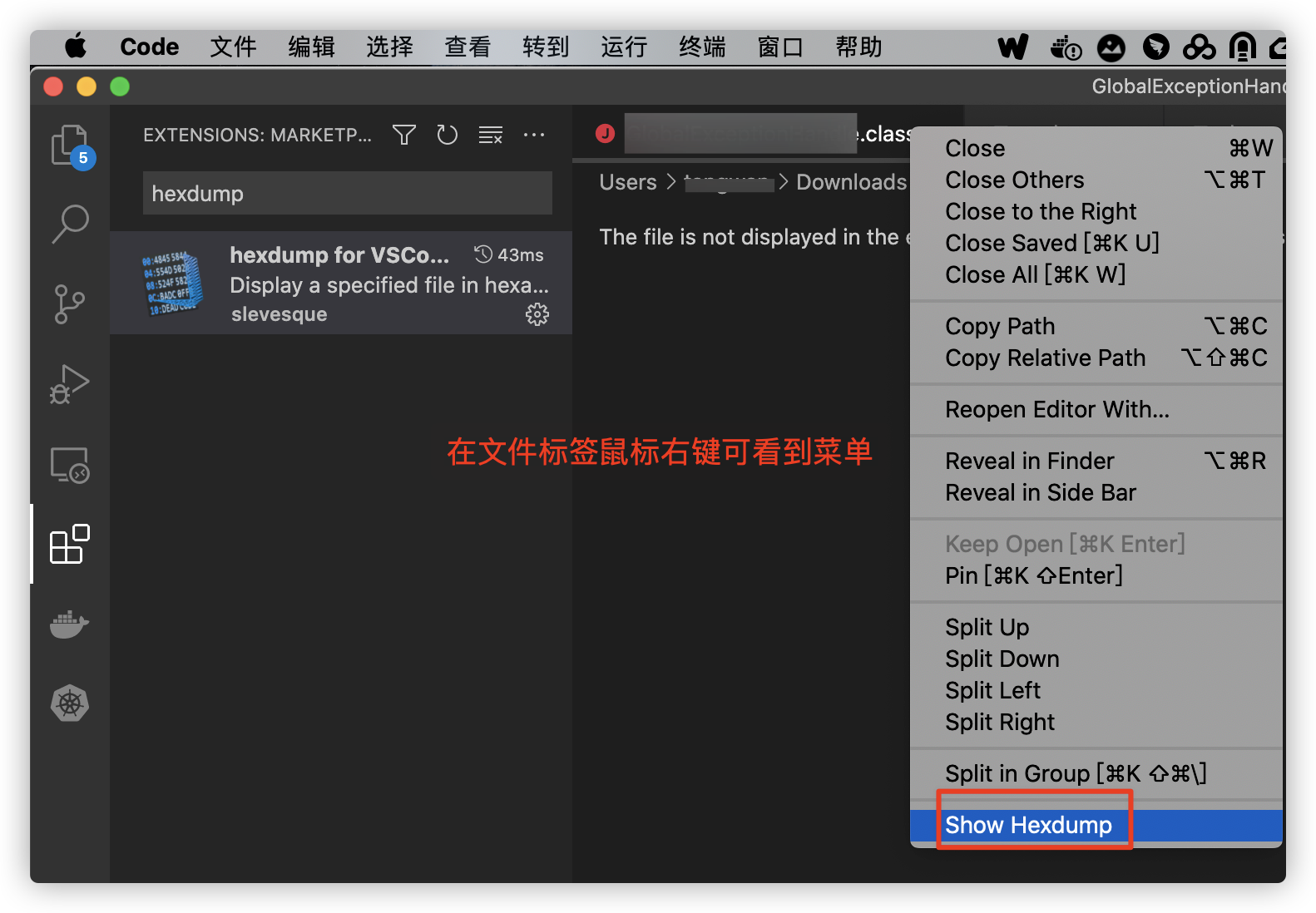Choose Reveal in Finder
The height and width of the screenshot is (913, 1316).
pyautogui.click(x=1096, y=461)
